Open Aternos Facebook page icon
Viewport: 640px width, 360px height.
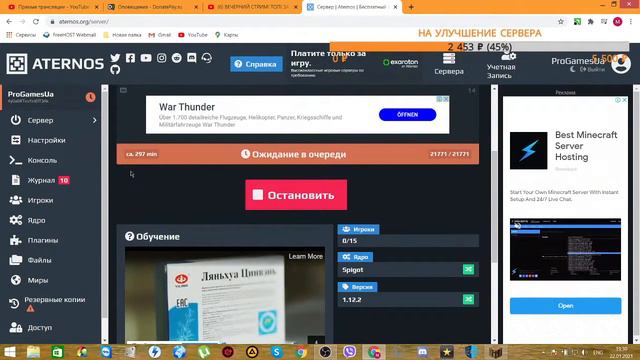tap(130, 58)
